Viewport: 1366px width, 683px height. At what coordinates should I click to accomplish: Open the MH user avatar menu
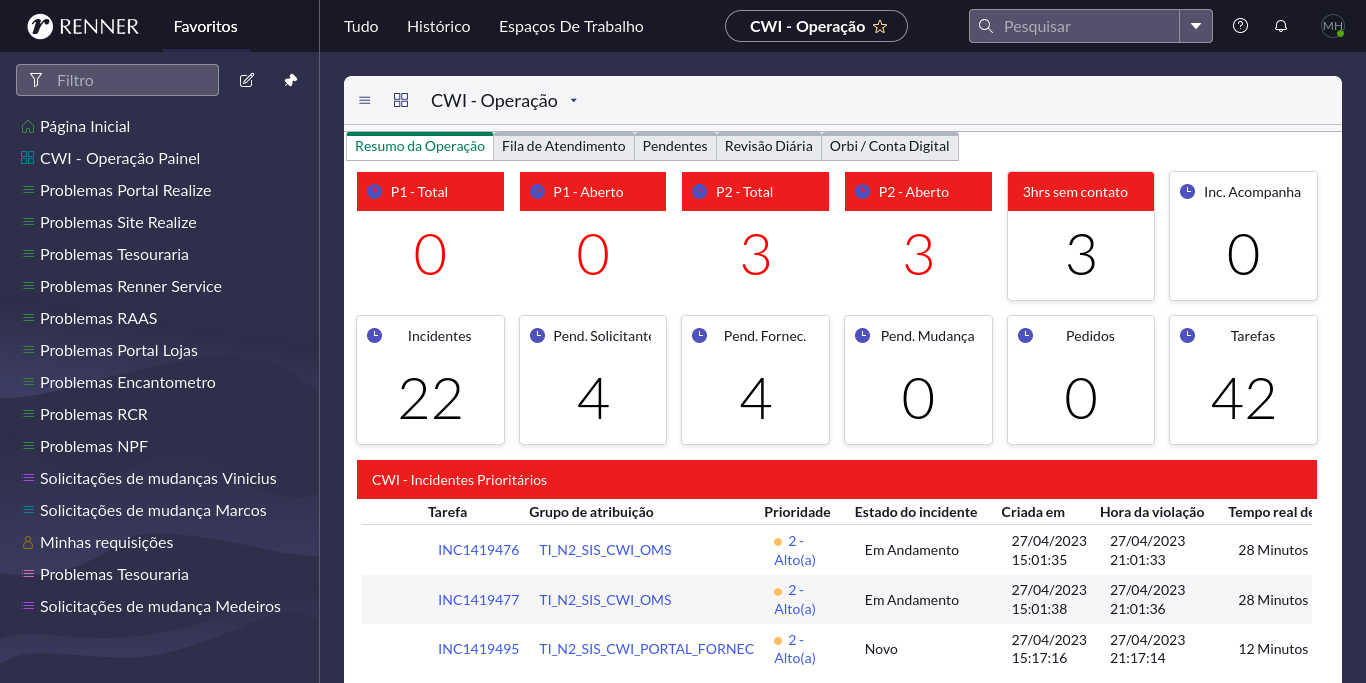pos(1333,26)
